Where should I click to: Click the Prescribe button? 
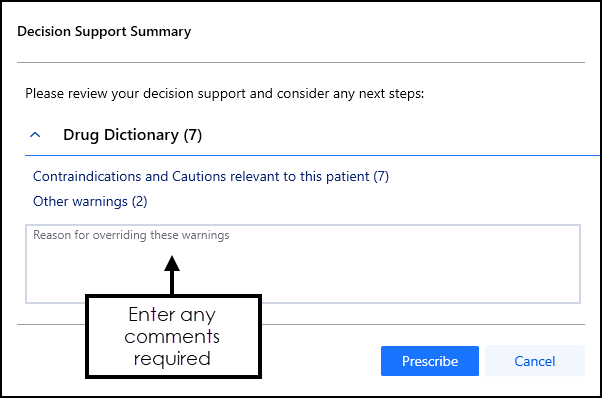tap(430, 361)
